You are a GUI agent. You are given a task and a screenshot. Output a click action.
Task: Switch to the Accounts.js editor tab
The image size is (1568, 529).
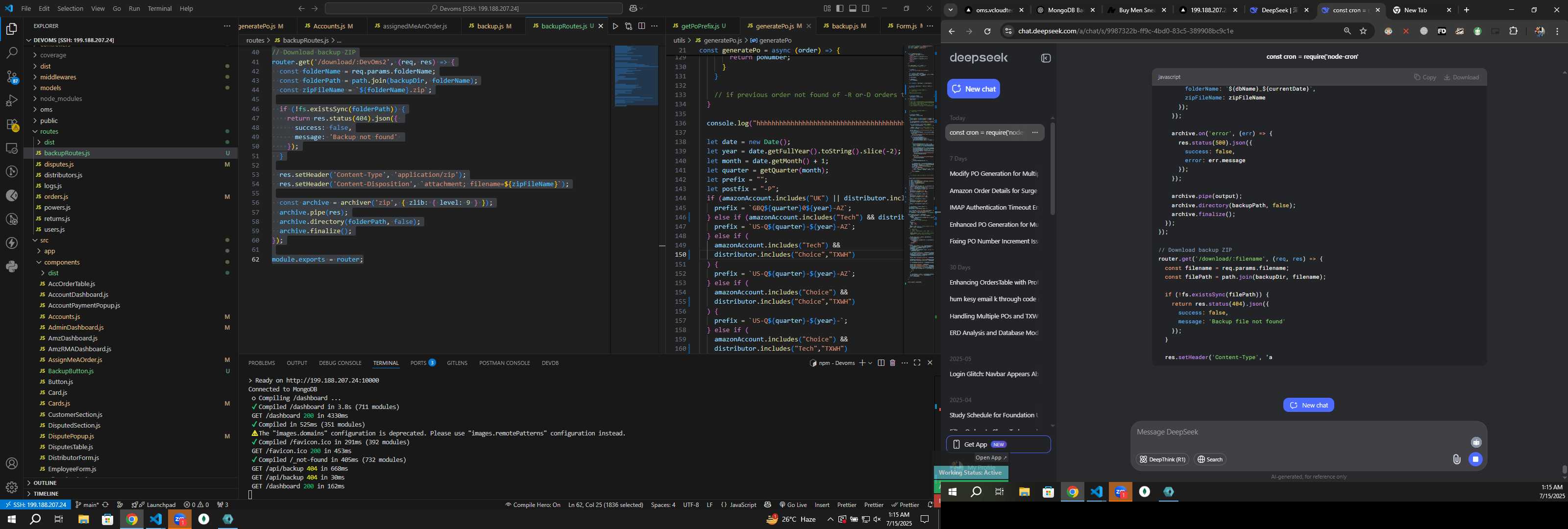click(332, 26)
